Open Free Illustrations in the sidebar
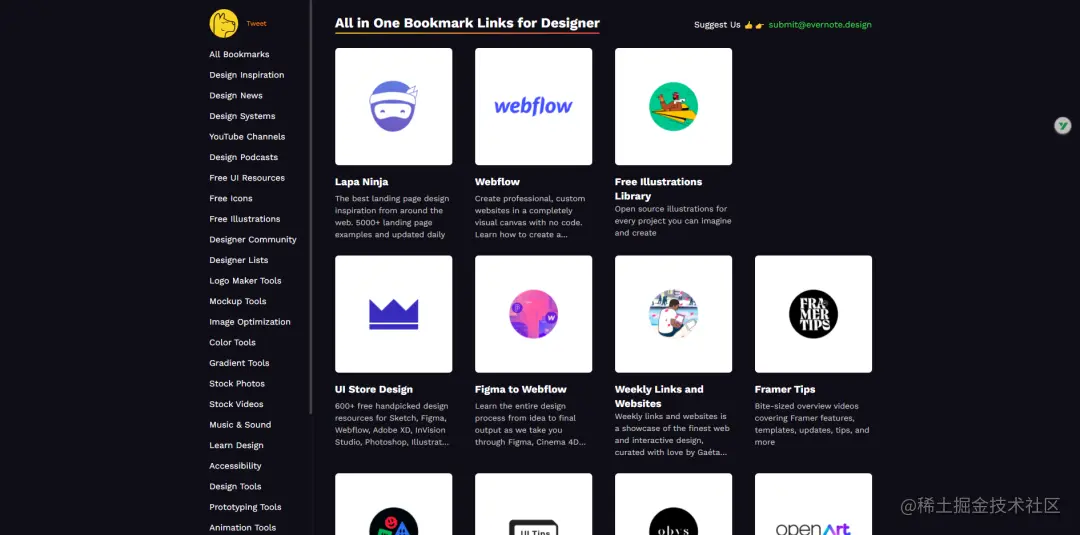 point(245,219)
